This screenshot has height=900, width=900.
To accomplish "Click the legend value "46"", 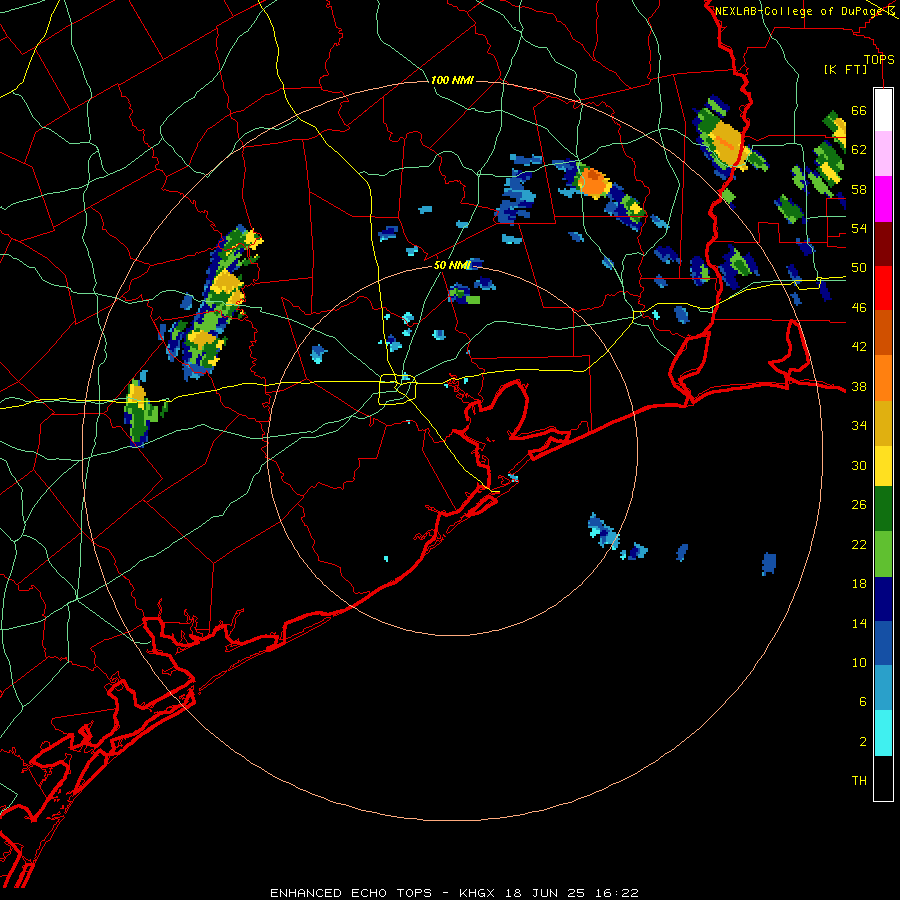I will (x=859, y=307).
